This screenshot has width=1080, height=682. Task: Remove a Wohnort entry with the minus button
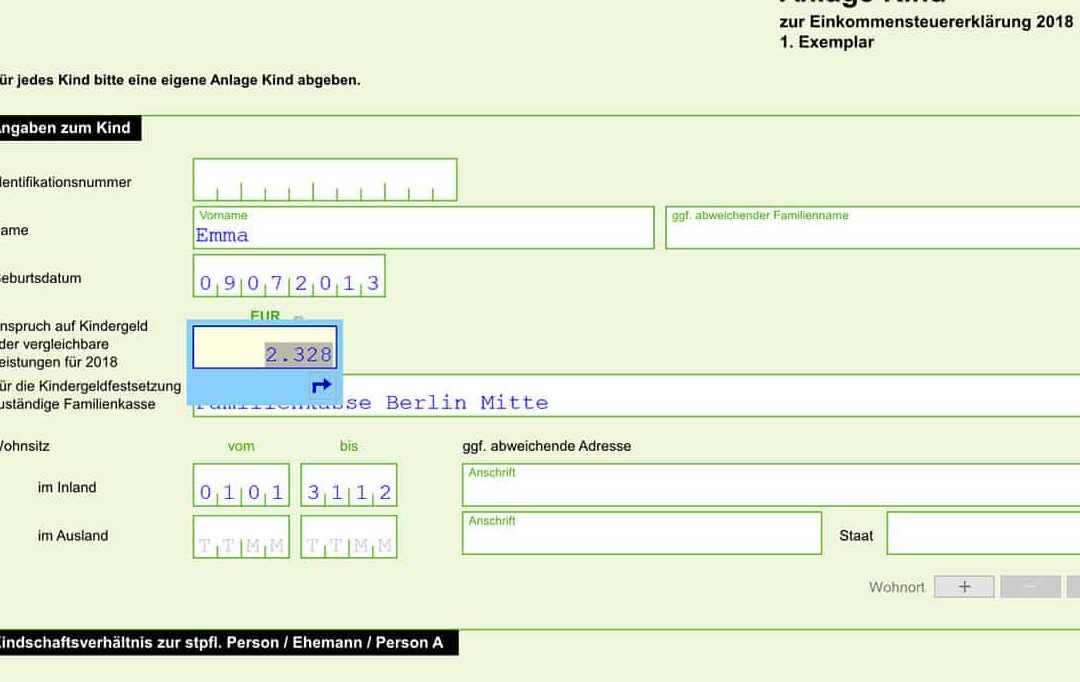click(x=1030, y=587)
